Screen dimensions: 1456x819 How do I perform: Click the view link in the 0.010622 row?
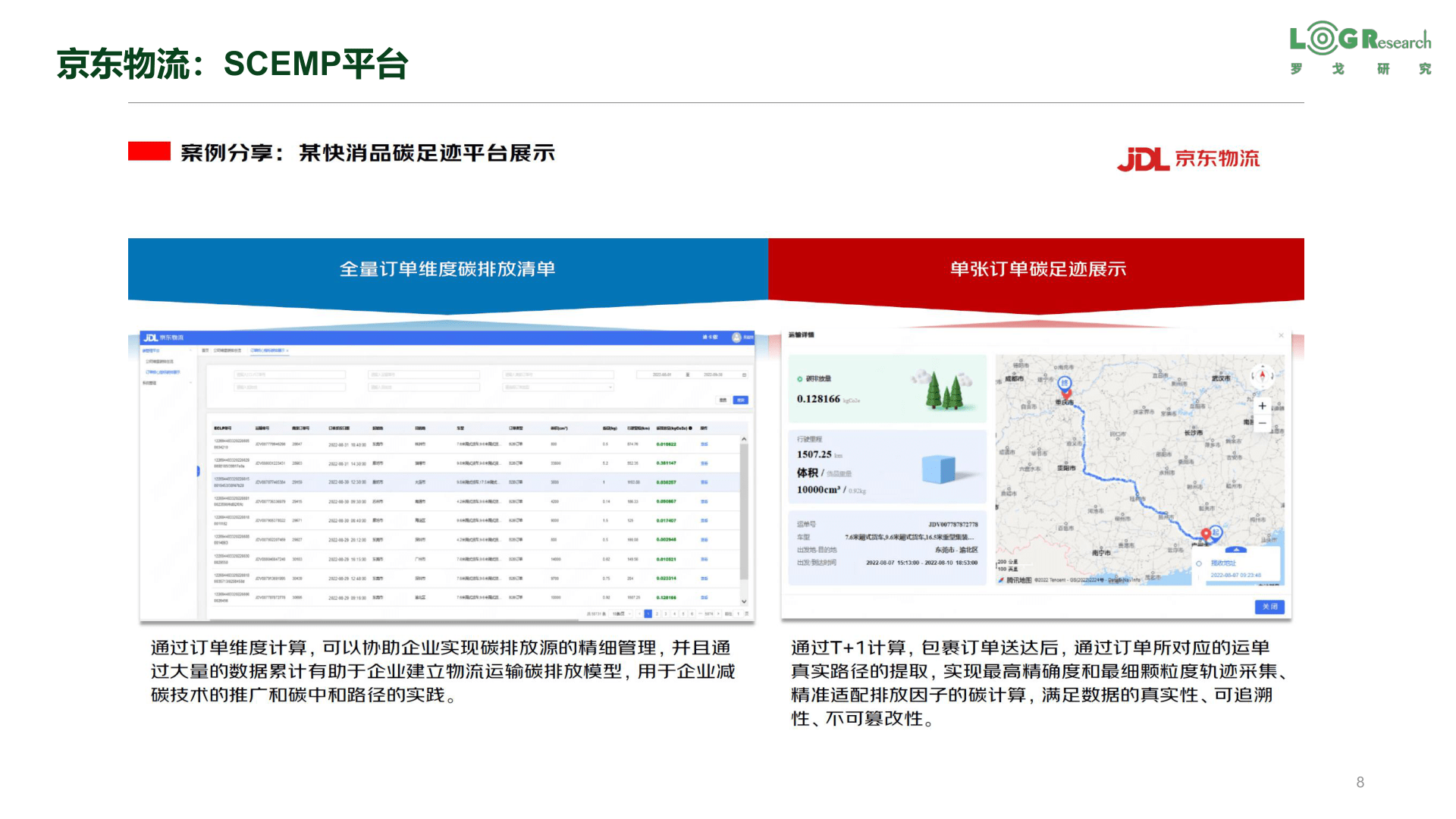704,444
